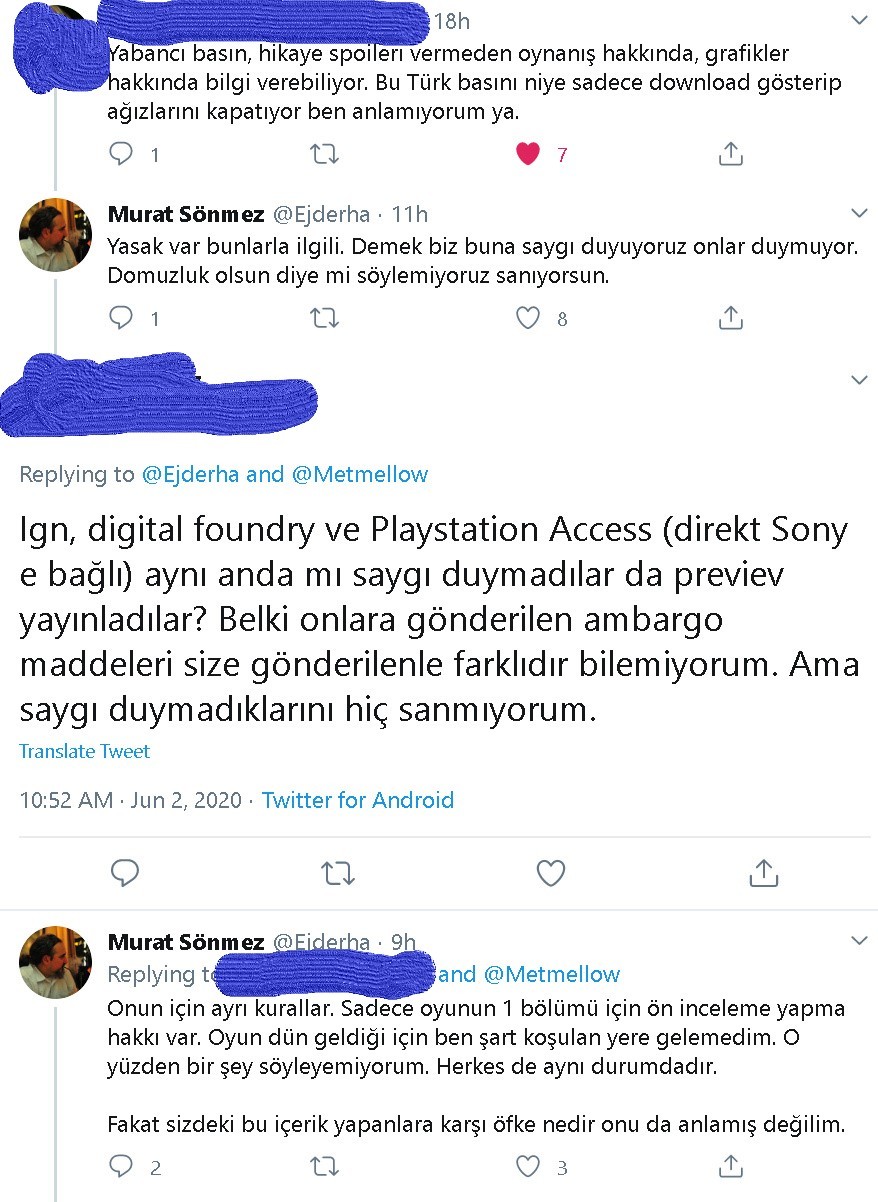The height and width of the screenshot is (1202, 878).
Task: Share the main tweet using the share icon
Action: (764, 872)
